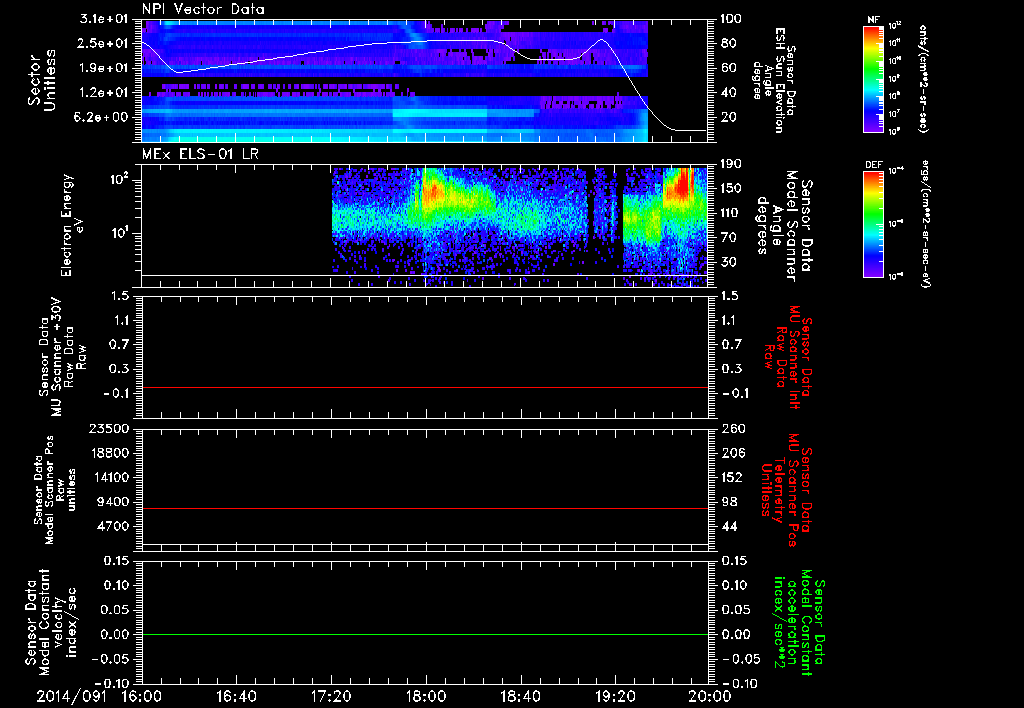Click the 17:20 time tick label
Image resolution: width=1024 pixels, height=708 pixels.
pyautogui.click(x=331, y=696)
